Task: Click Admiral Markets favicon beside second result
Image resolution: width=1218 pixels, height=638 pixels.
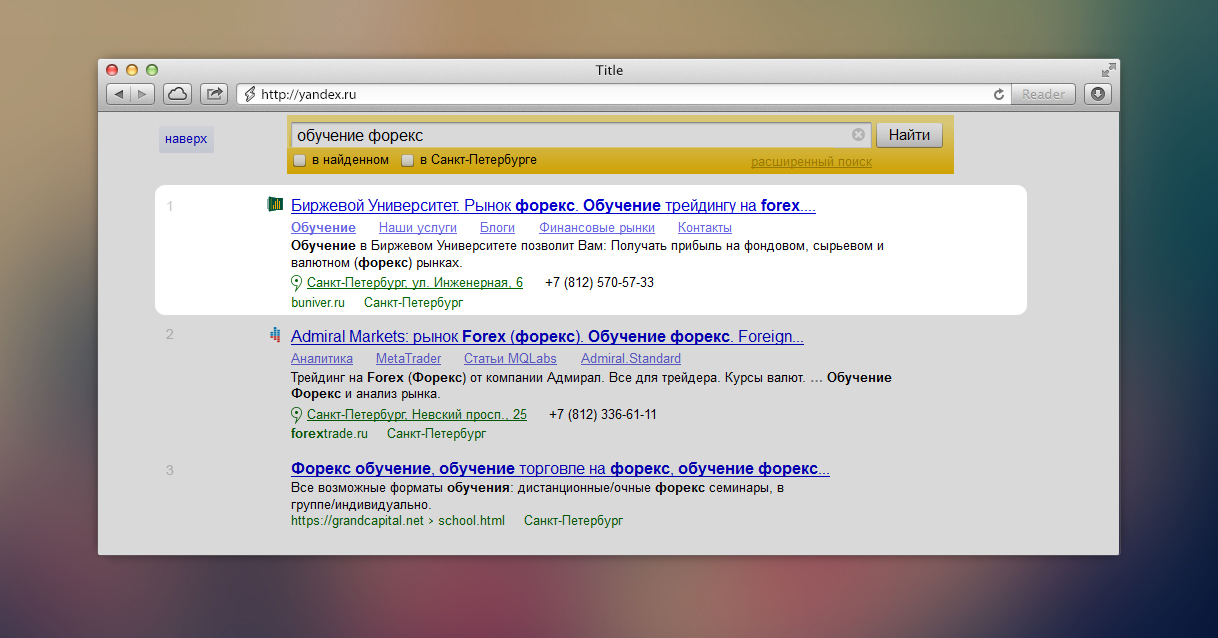Action: point(275,335)
